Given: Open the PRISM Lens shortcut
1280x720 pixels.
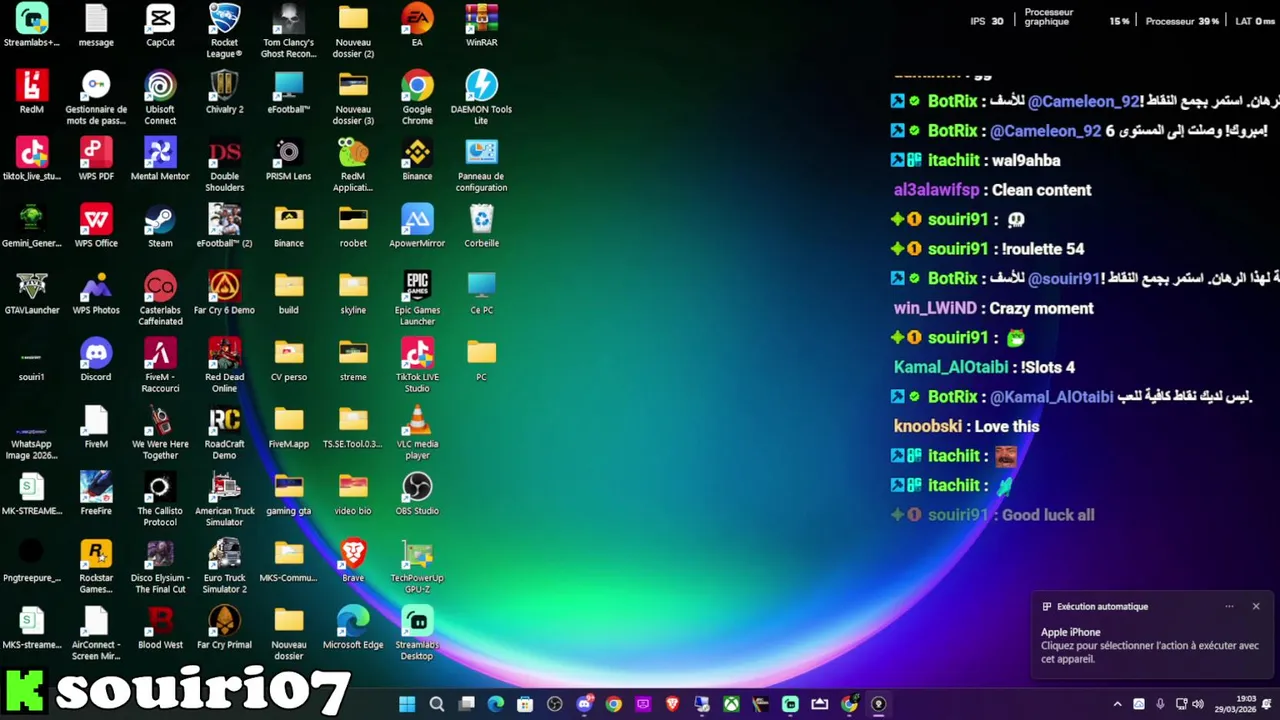Looking at the screenshot, I should tap(288, 159).
